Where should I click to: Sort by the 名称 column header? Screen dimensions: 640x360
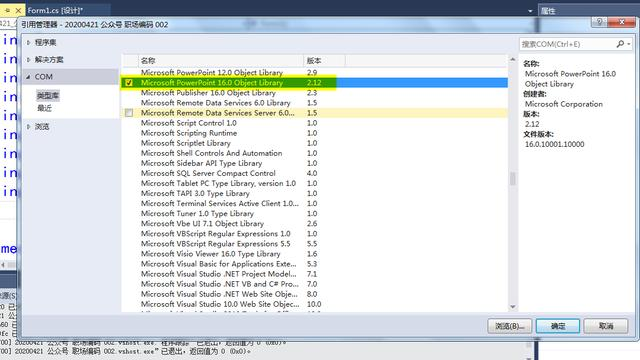click(221, 60)
